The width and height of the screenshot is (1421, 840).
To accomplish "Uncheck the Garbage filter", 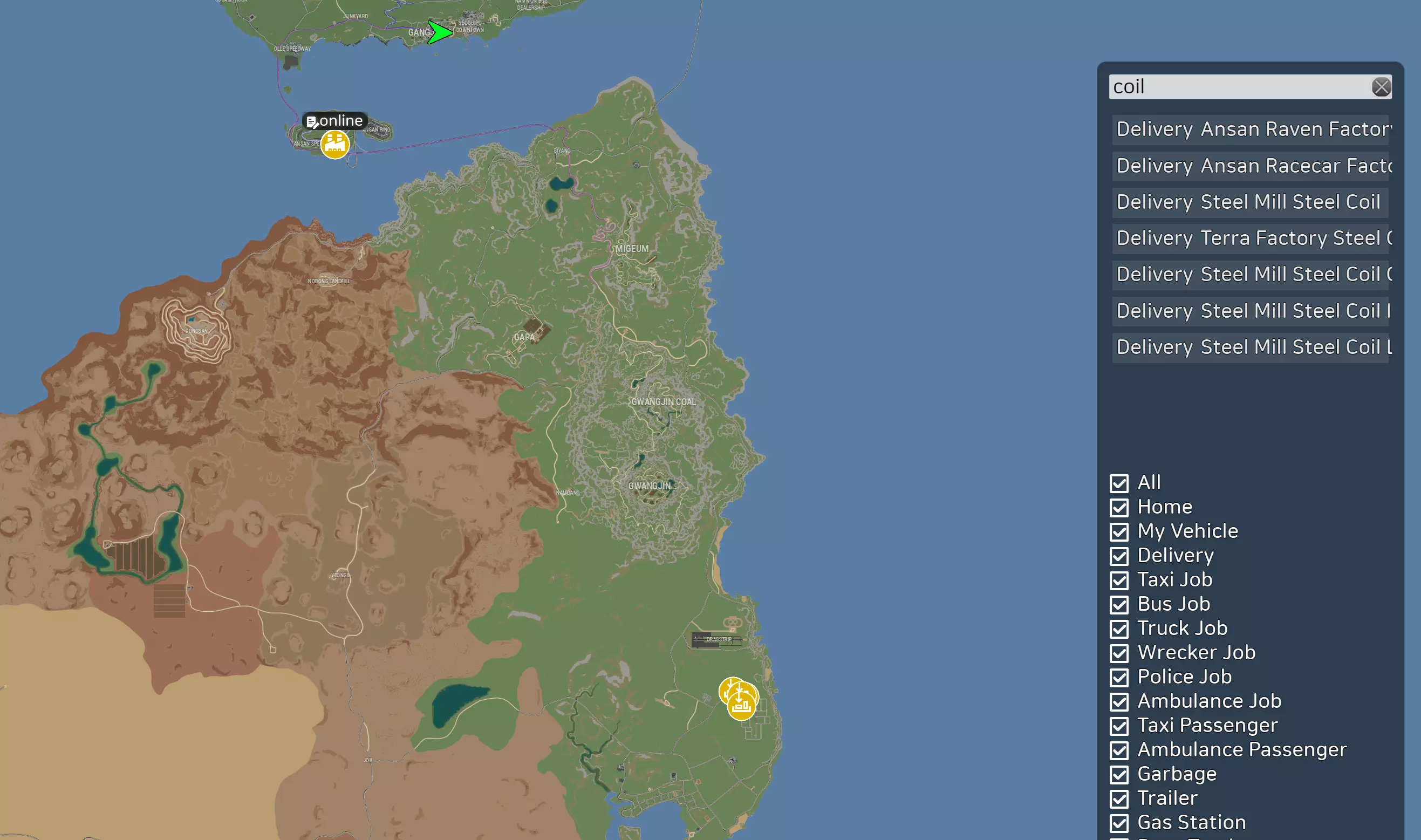I will tap(1119, 774).
